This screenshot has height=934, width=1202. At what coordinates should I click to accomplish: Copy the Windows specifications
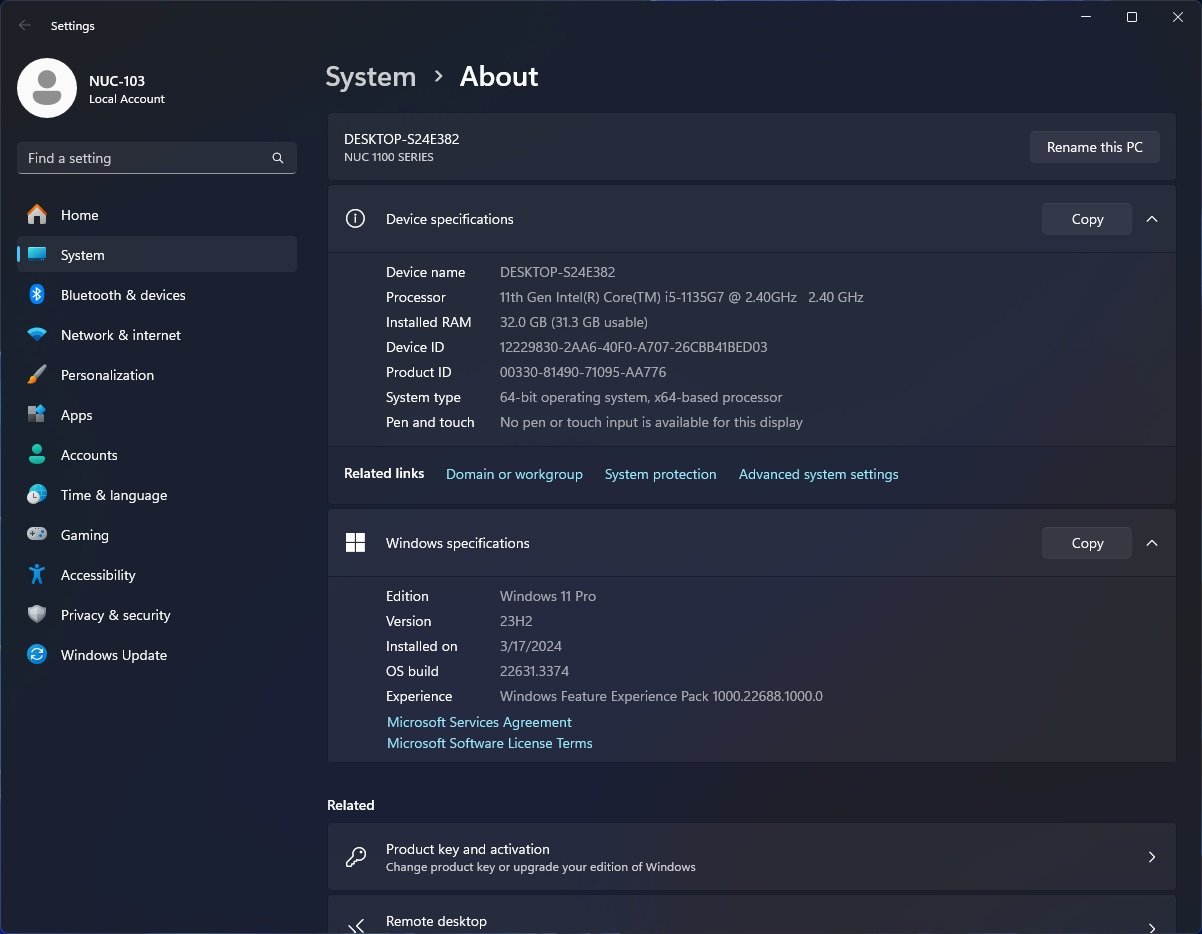coord(1087,543)
